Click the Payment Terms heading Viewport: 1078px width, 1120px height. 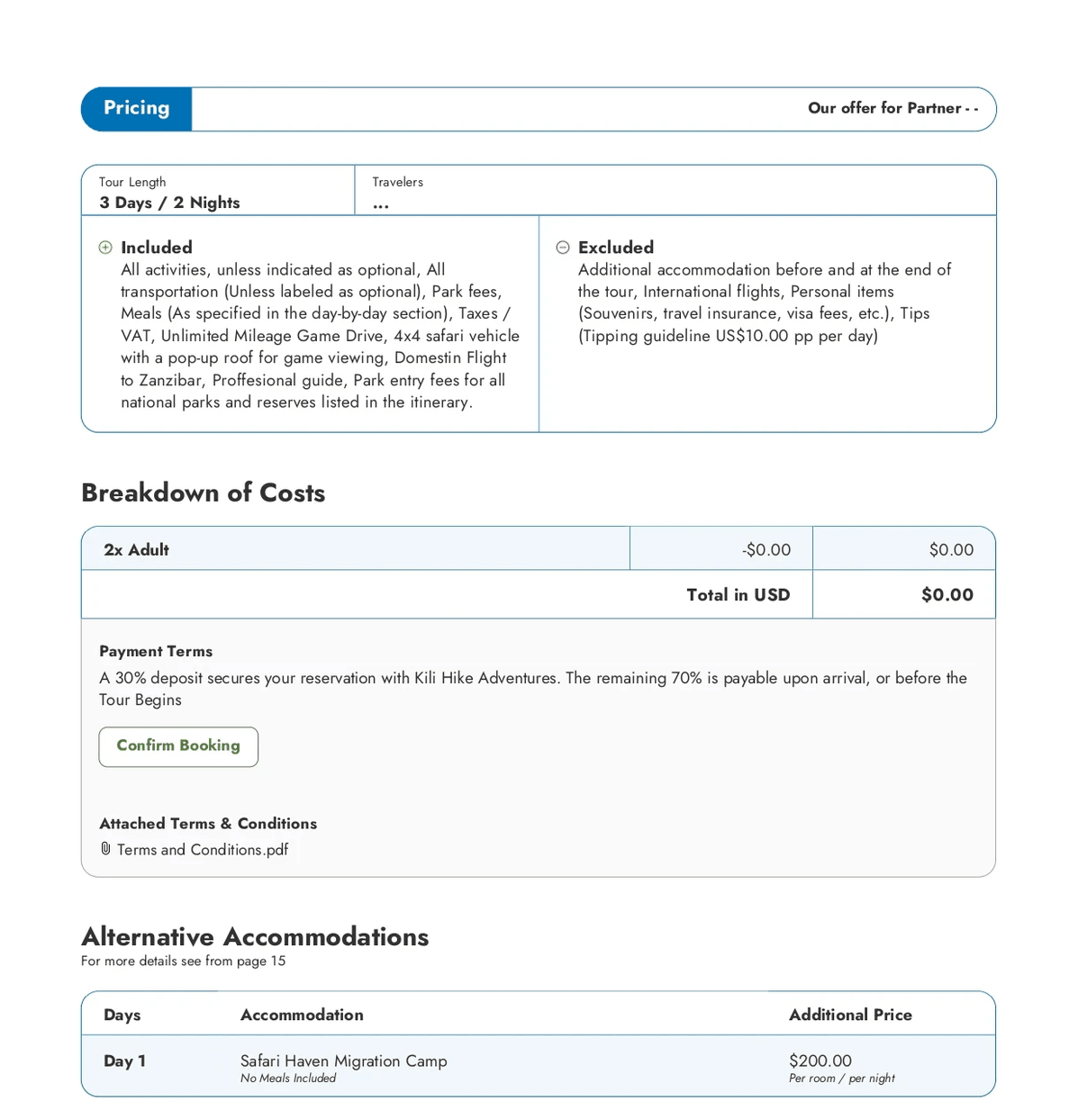tap(156, 652)
